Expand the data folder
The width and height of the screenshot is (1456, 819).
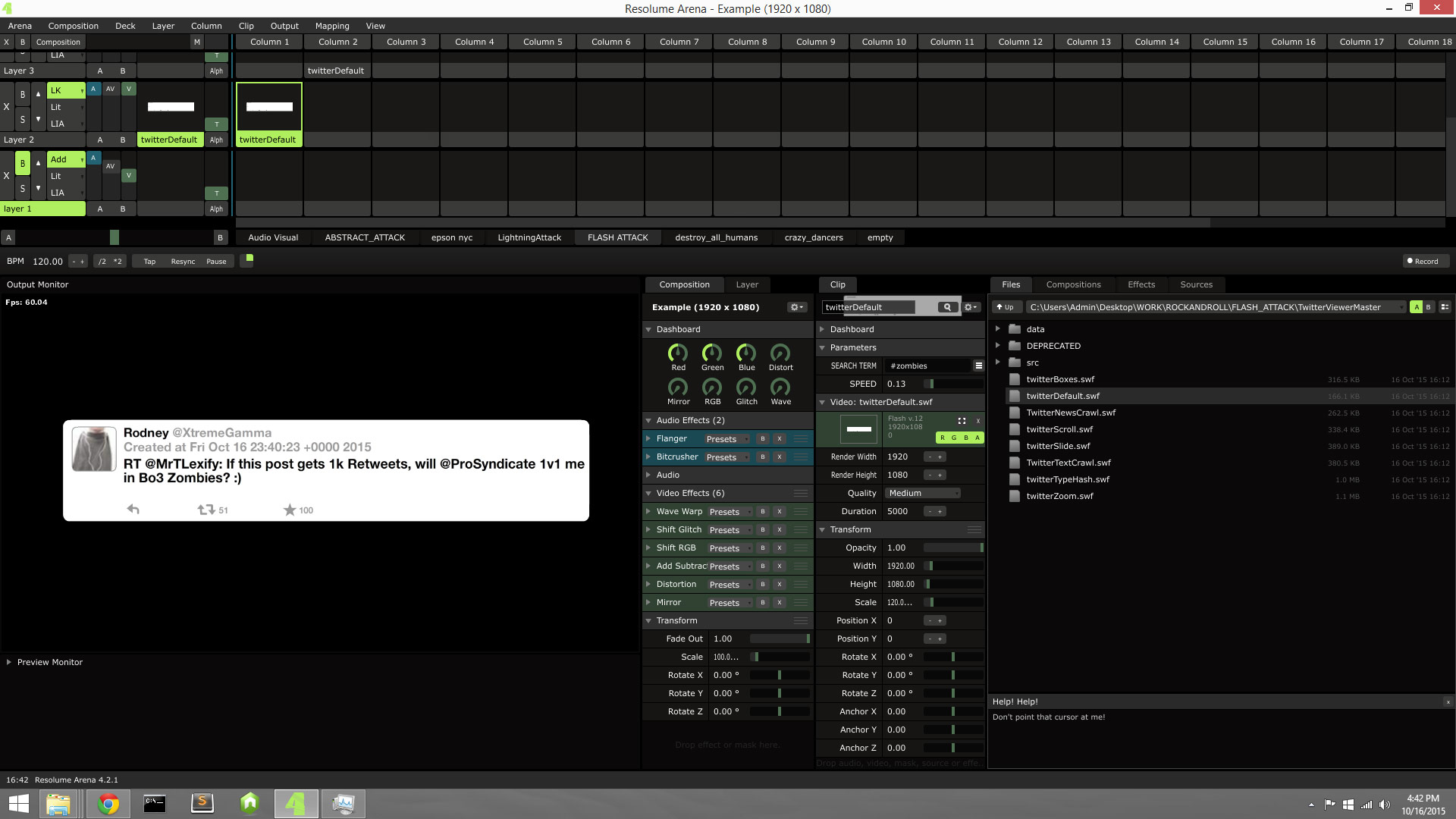point(998,328)
